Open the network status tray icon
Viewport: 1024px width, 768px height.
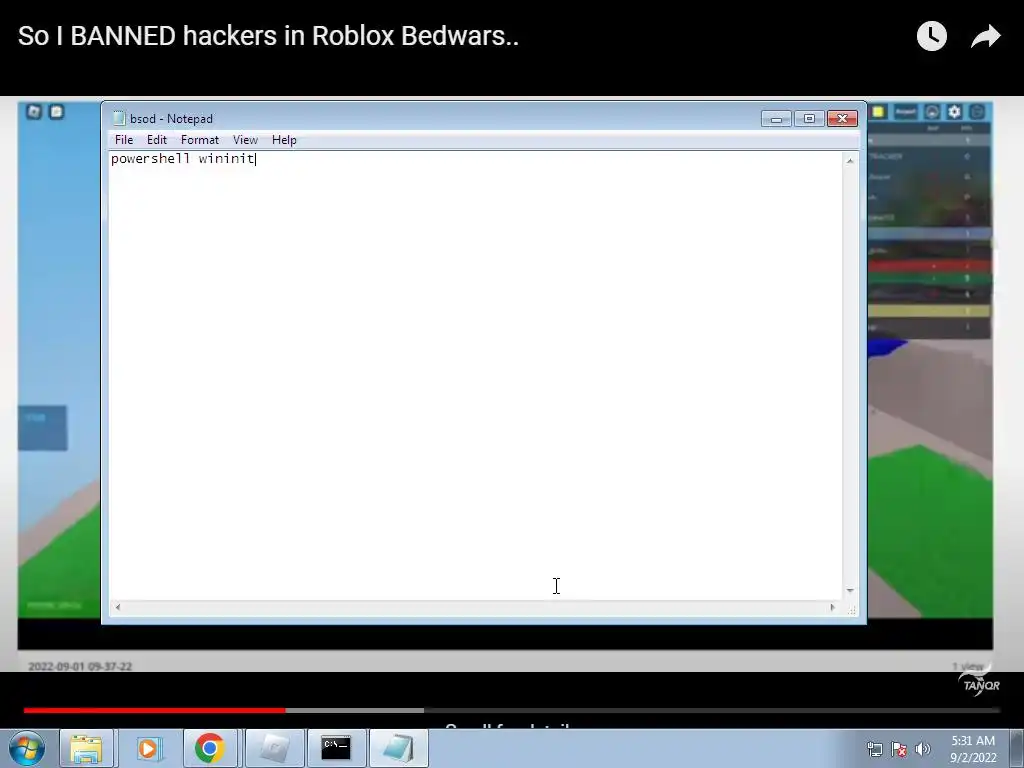[x=874, y=749]
